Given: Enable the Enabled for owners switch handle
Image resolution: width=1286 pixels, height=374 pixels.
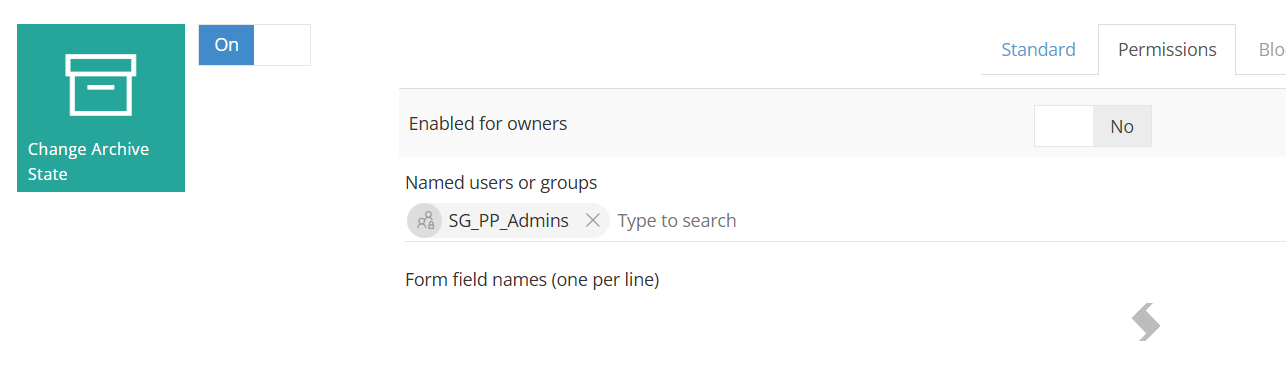Looking at the screenshot, I should (1064, 126).
